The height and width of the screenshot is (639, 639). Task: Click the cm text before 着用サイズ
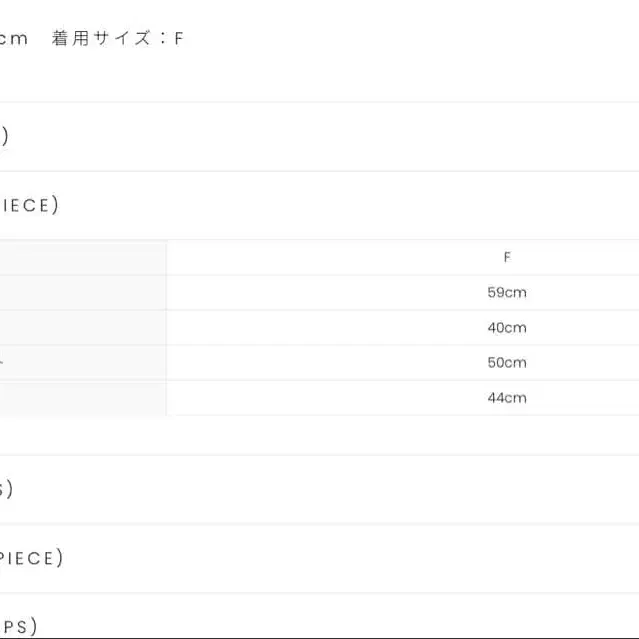pos(14,39)
